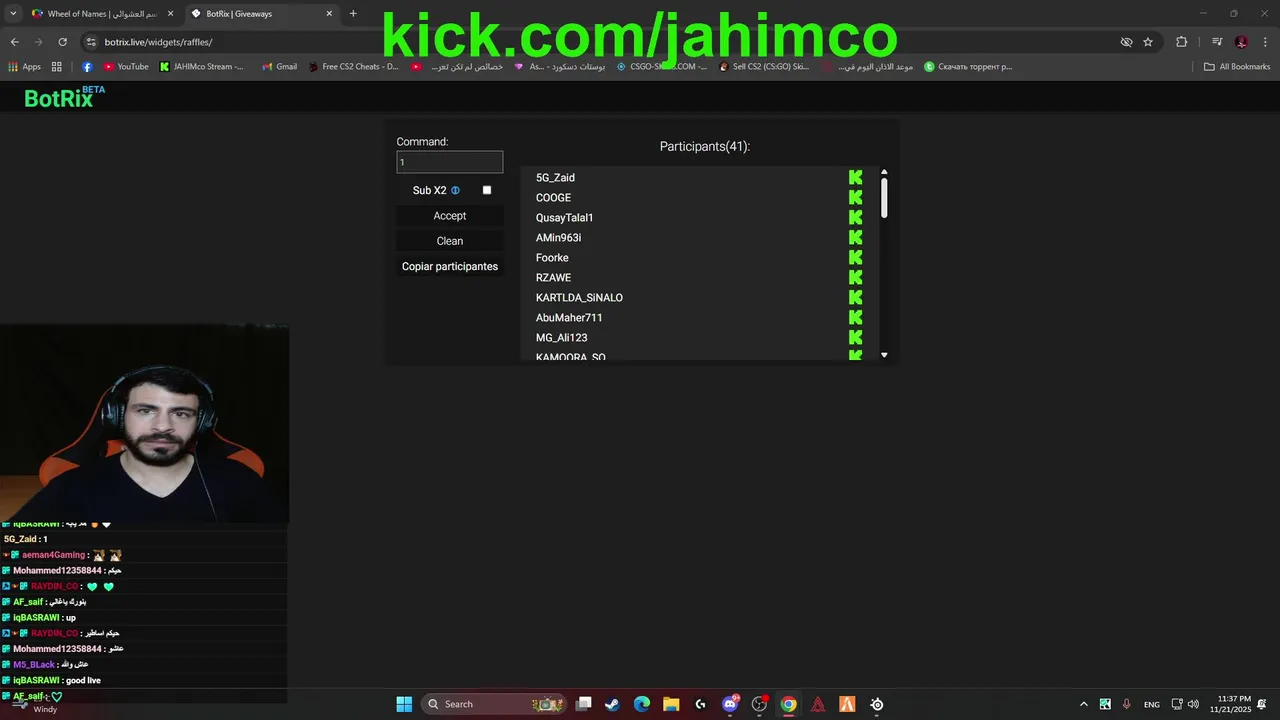Launch Steam from the taskbar
The image size is (1280, 720).
click(x=612, y=704)
